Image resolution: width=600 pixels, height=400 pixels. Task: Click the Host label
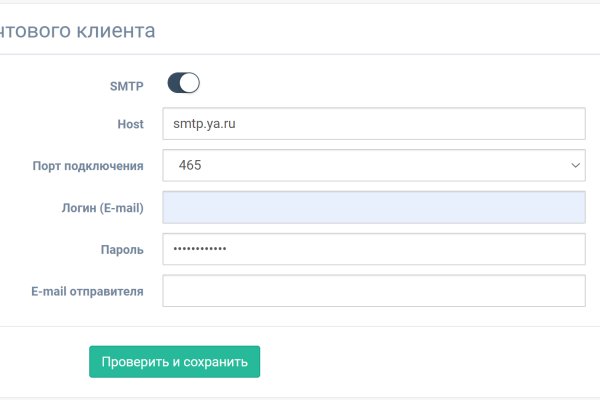(x=130, y=124)
